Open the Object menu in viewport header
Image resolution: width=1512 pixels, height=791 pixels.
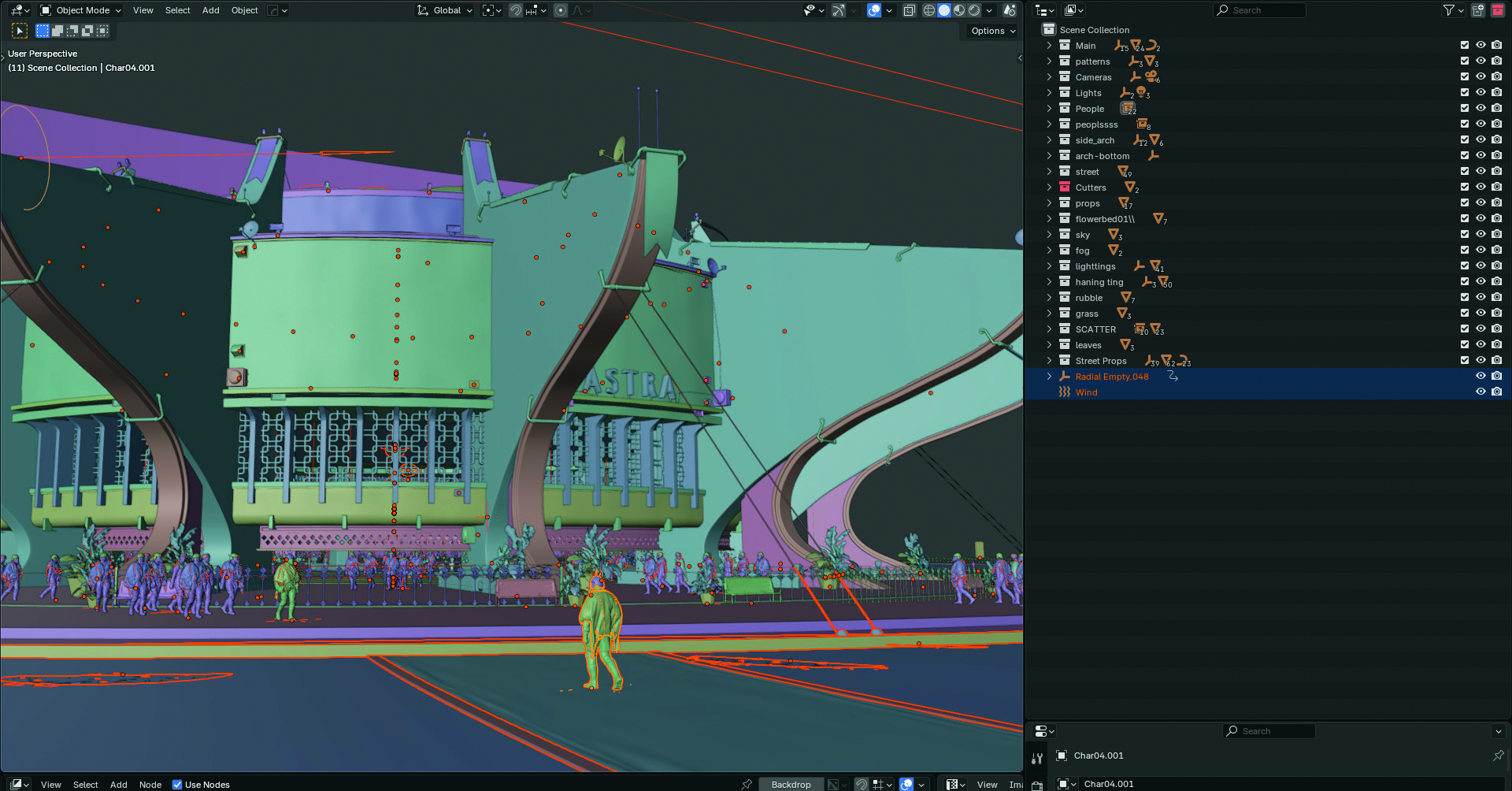244,10
